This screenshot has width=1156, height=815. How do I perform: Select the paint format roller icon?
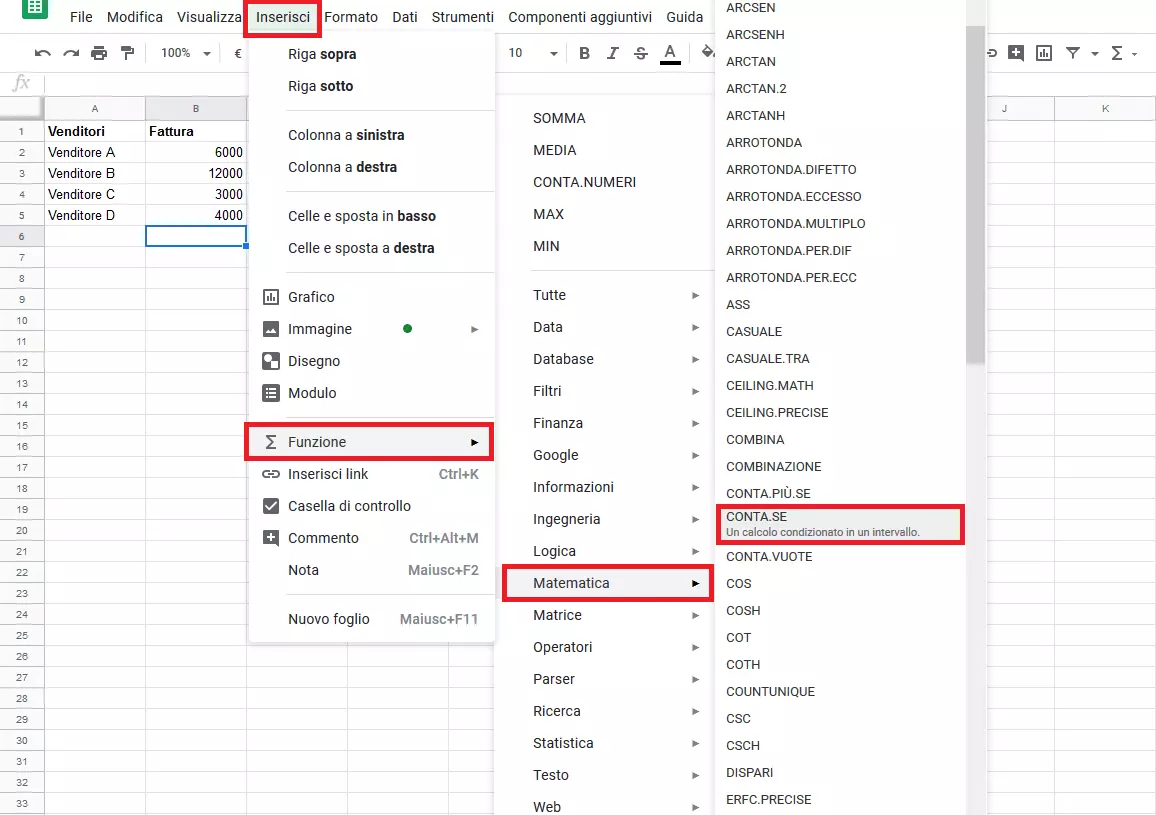pyautogui.click(x=127, y=53)
